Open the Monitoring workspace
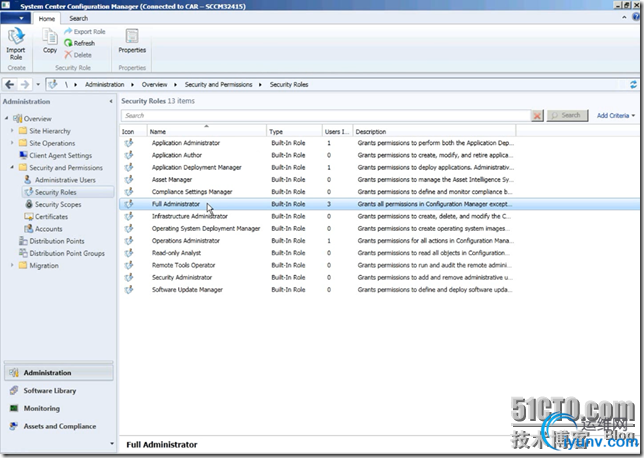Viewport: 644px width, 458px height. [x=59, y=408]
